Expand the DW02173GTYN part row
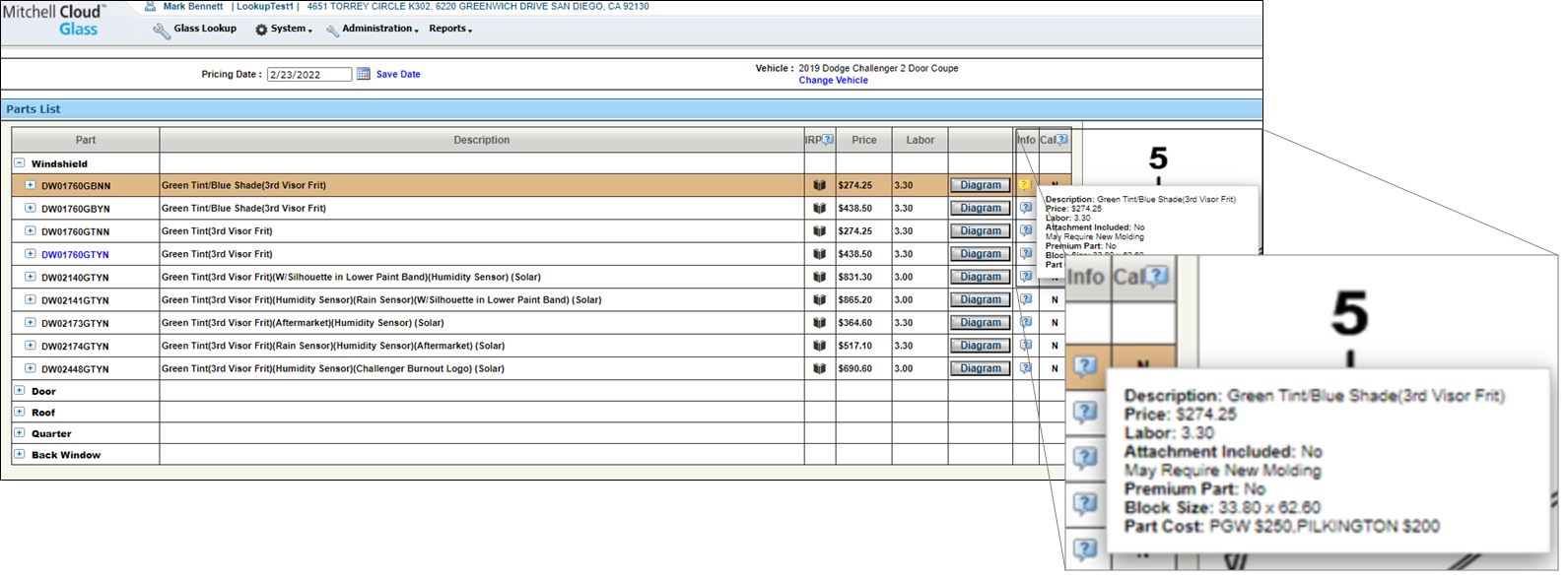 pos(30,323)
